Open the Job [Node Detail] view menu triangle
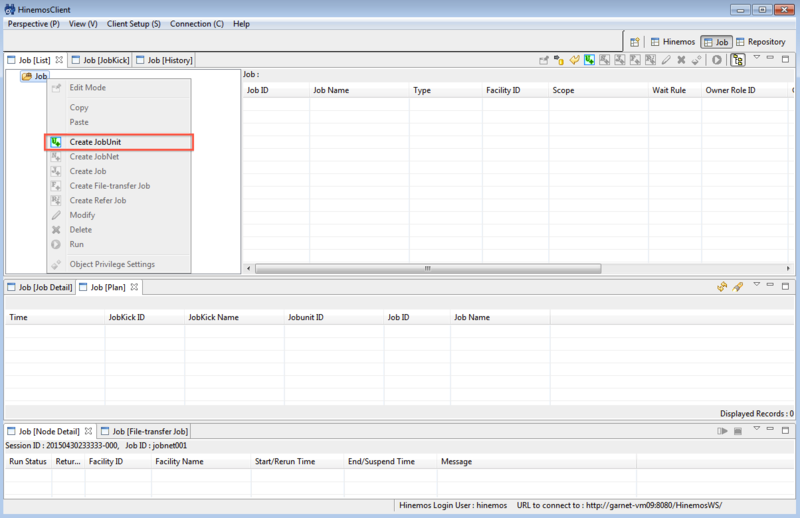The image size is (800, 518). (757, 429)
